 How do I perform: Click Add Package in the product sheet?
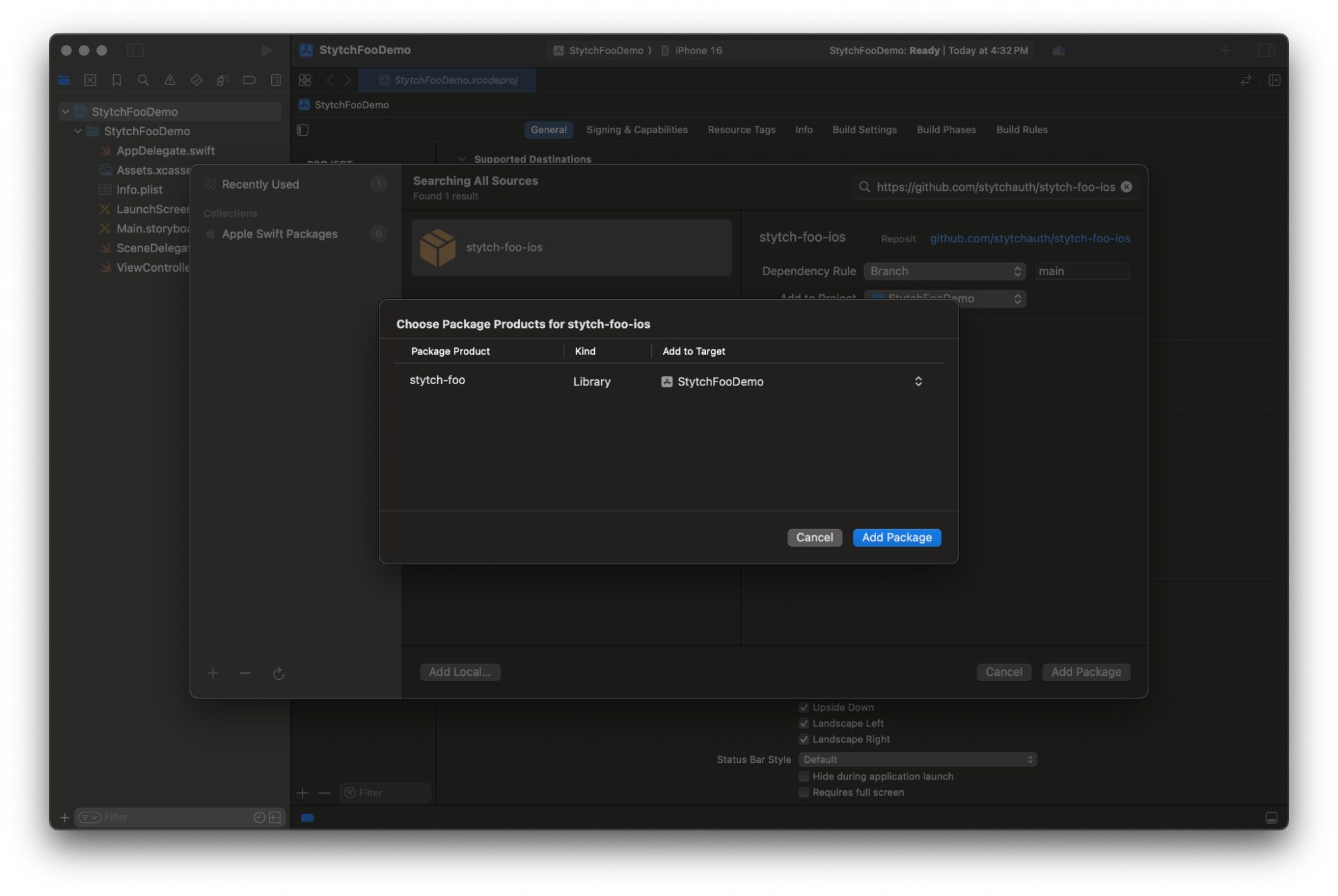pyautogui.click(x=896, y=537)
